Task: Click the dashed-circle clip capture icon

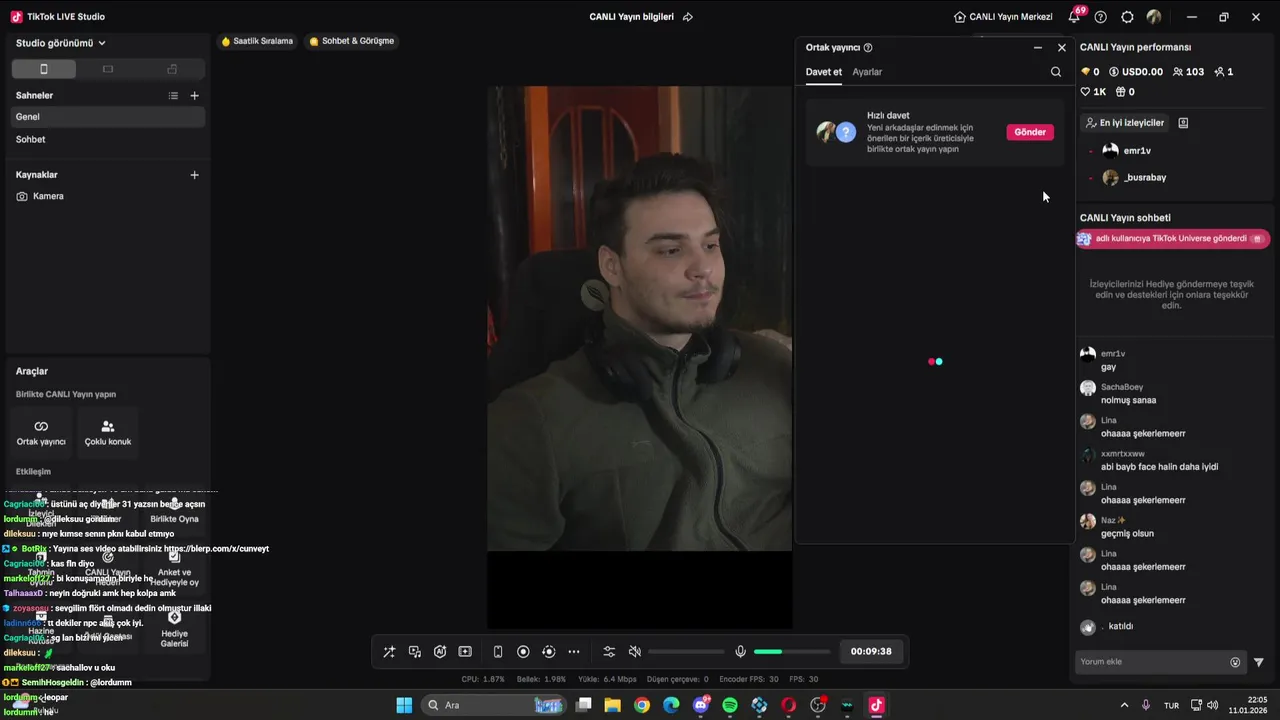Action: pos(548,652)
